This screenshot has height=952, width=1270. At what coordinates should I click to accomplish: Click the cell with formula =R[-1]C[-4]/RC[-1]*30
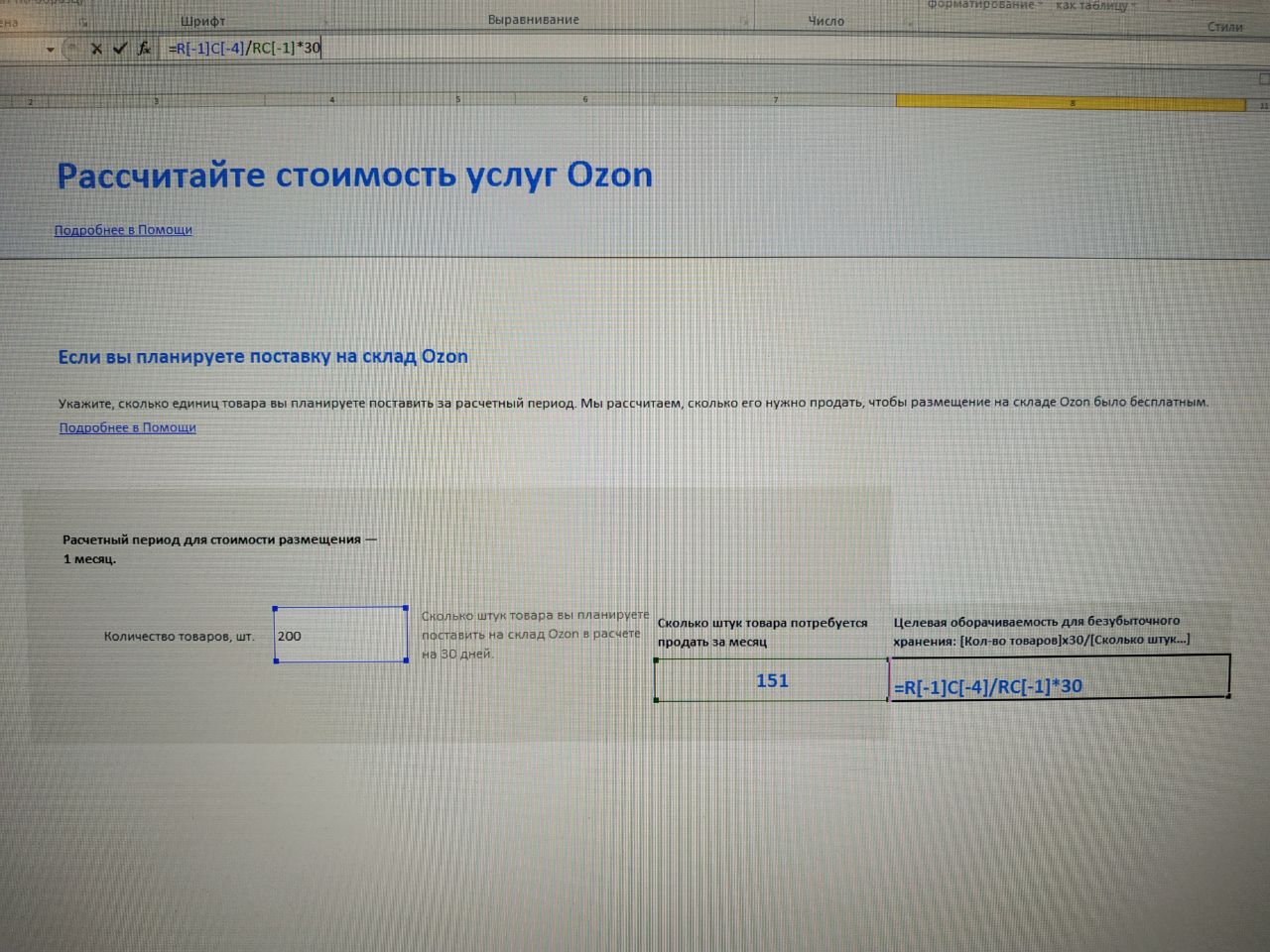1061,677
